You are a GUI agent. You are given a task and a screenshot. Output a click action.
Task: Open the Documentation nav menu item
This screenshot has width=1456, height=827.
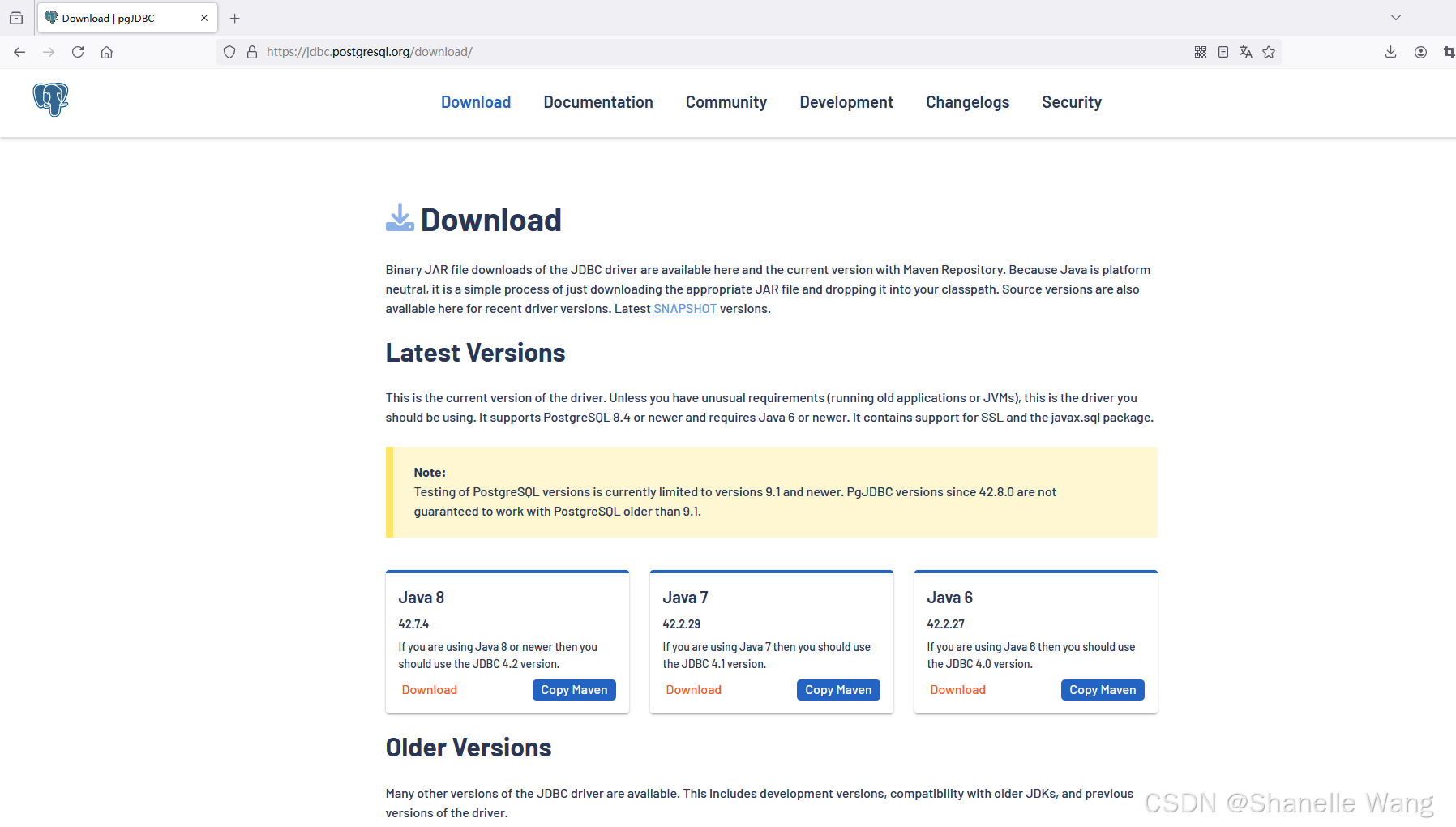click(x=598, y=102)
